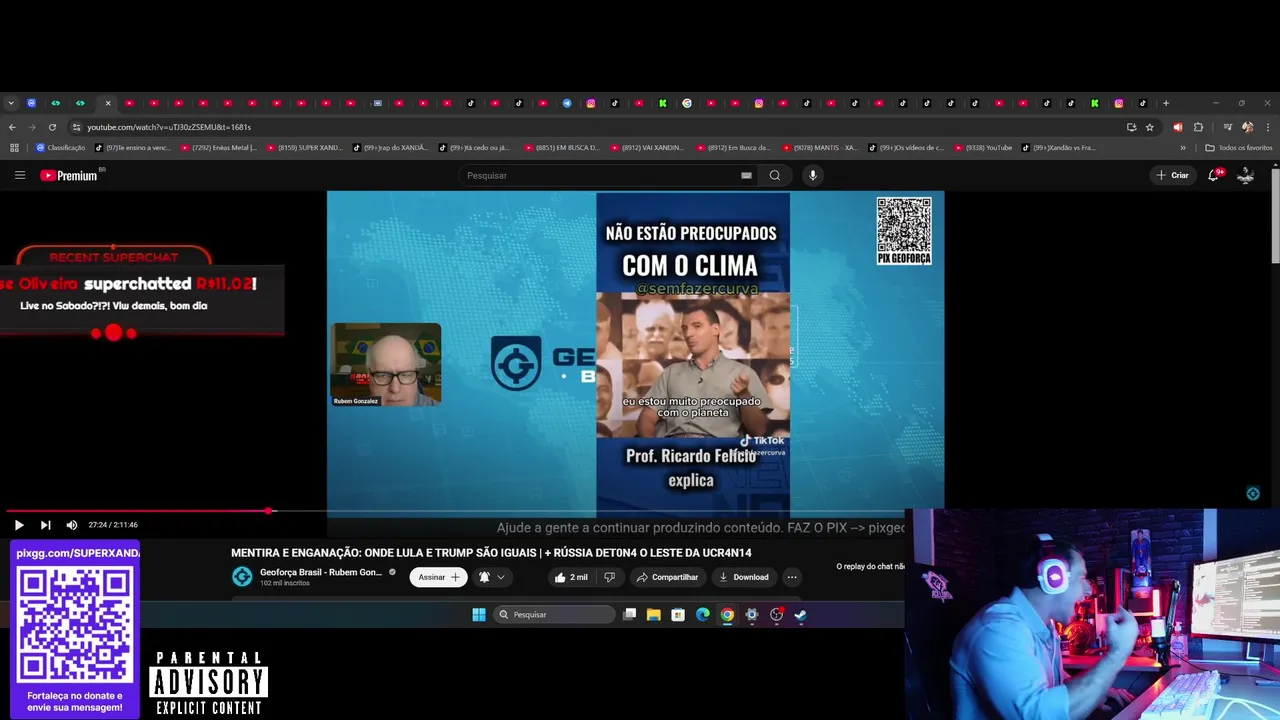1280x720 pixels.
Task: Open Chrome three-dot menu
Action: tap(1268, 127)
